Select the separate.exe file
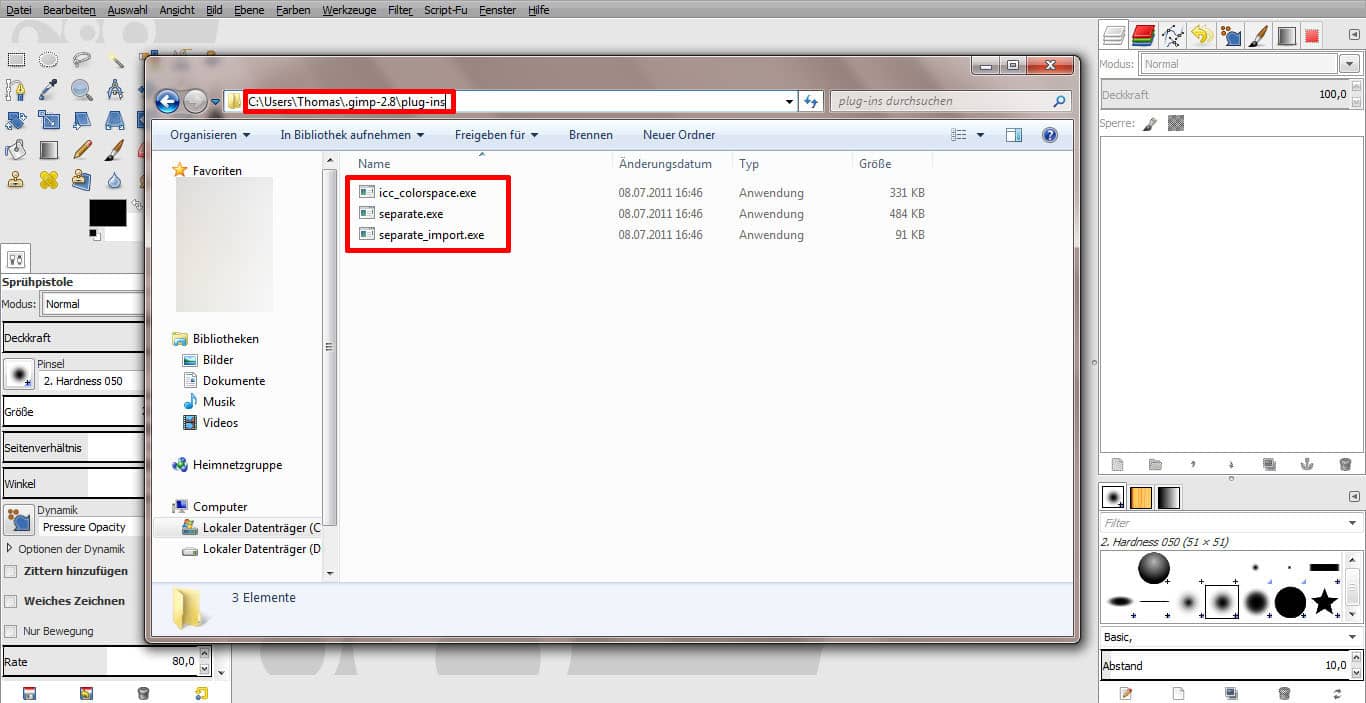Screen dimensions: 1366x703 point(410,214)
